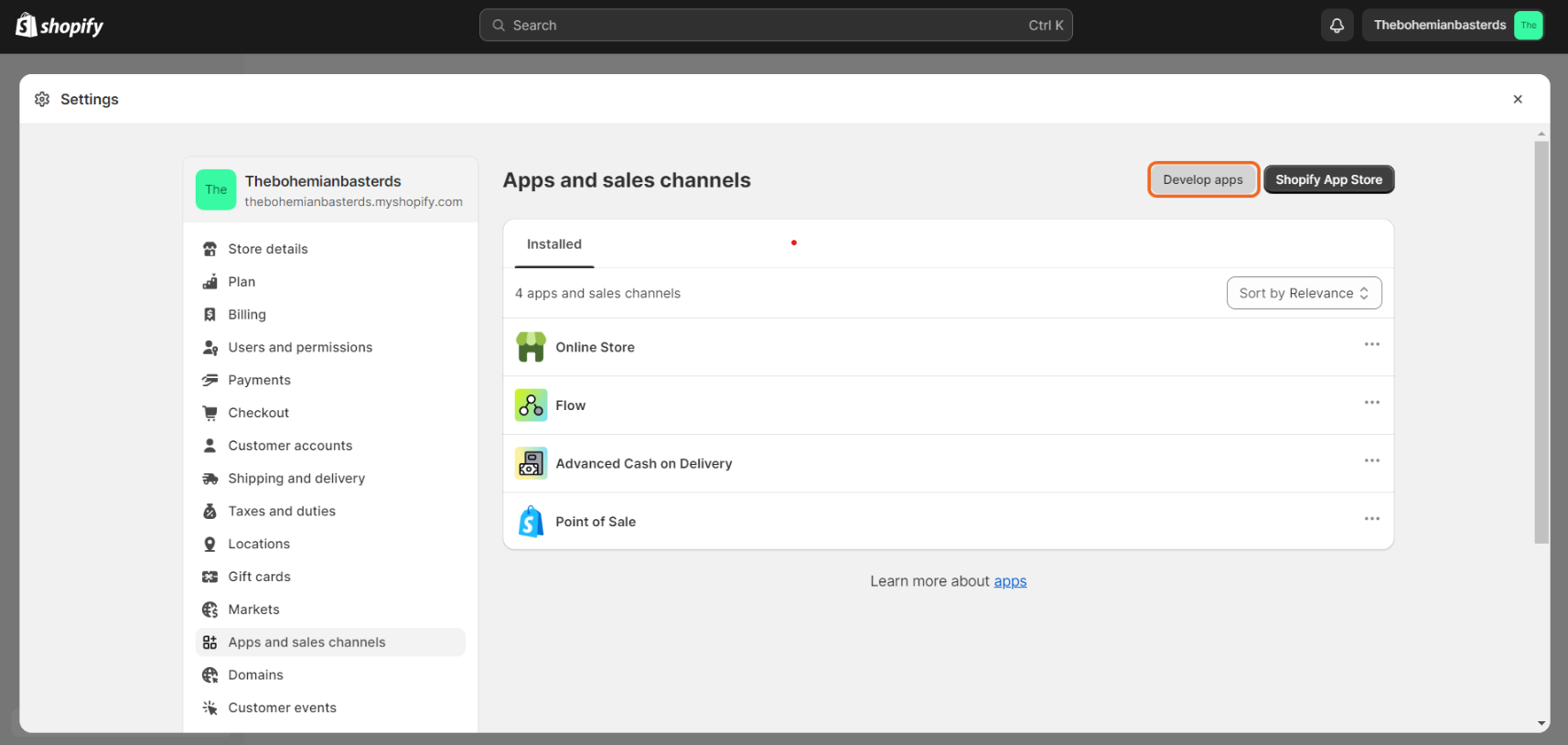The width and height of the screenshot is (1568, 745).
Task: Click the Customer accounts icon
Action: pos(209,446)
